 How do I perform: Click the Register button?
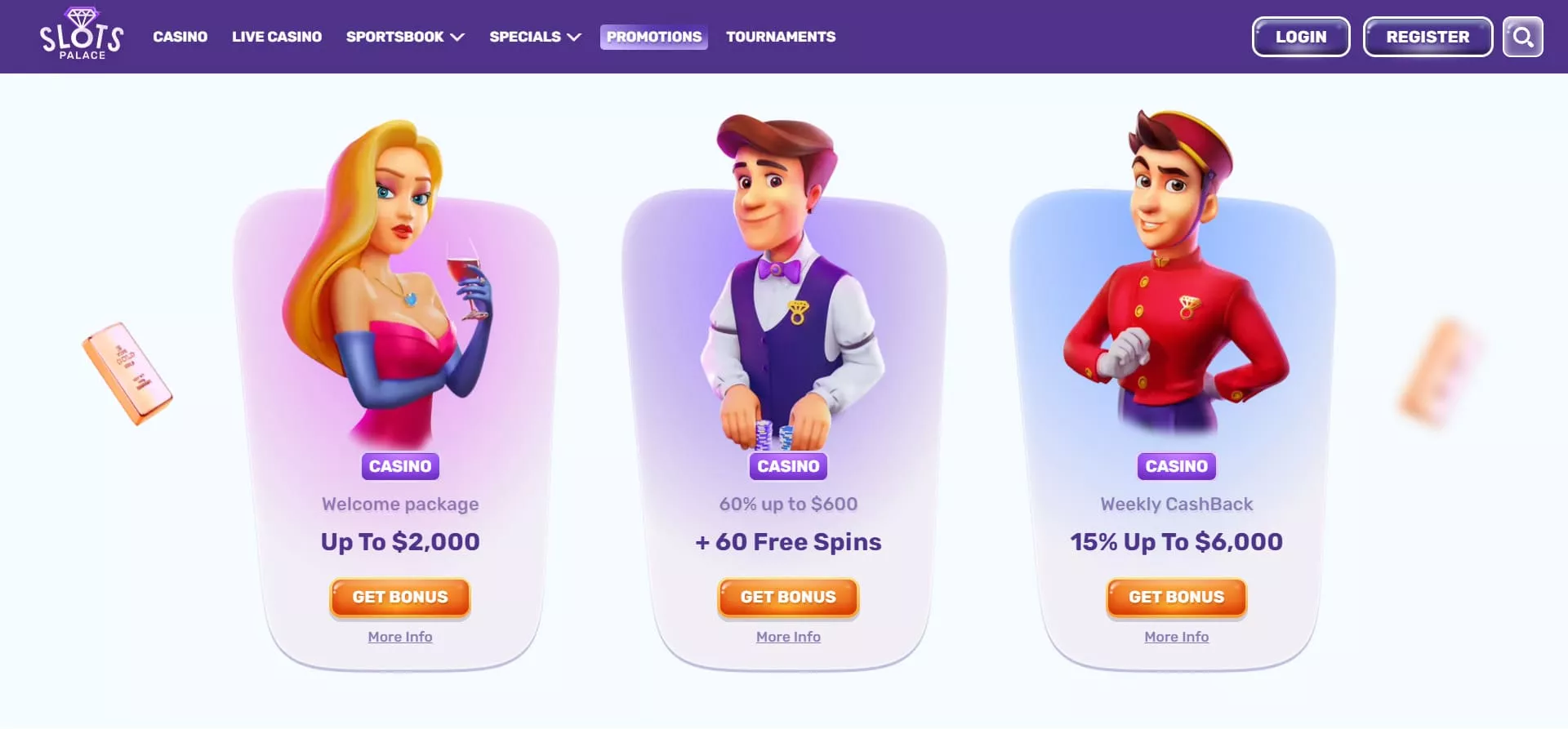1428,37
